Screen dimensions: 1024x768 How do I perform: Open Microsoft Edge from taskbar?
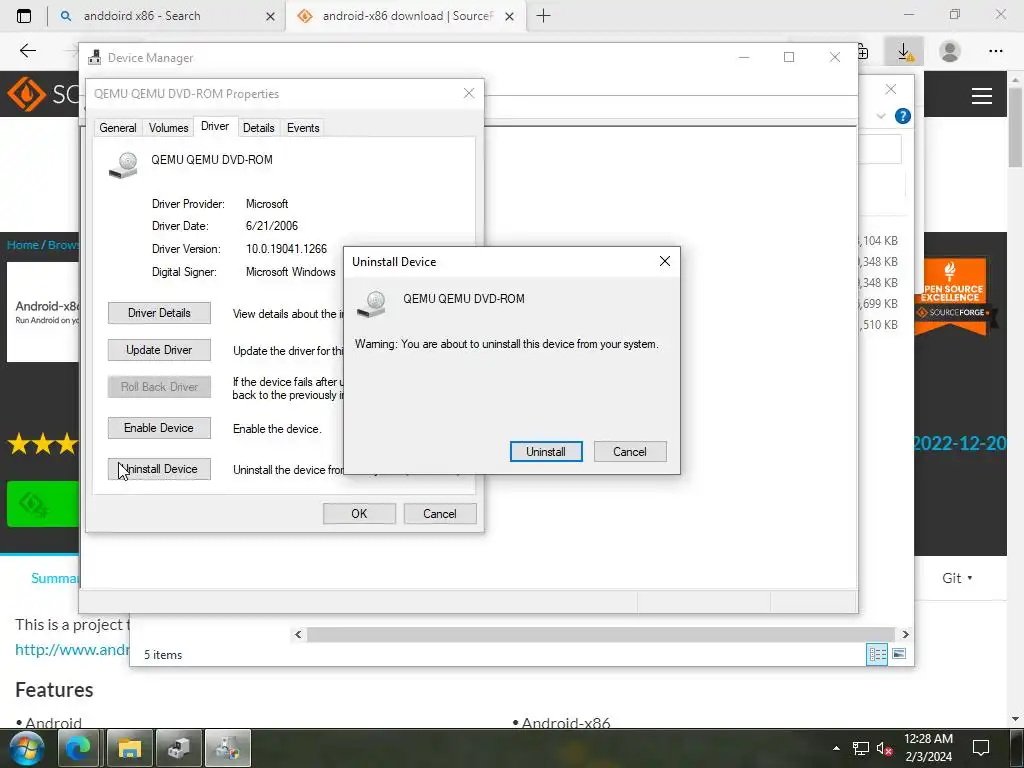tap(78, 748)
